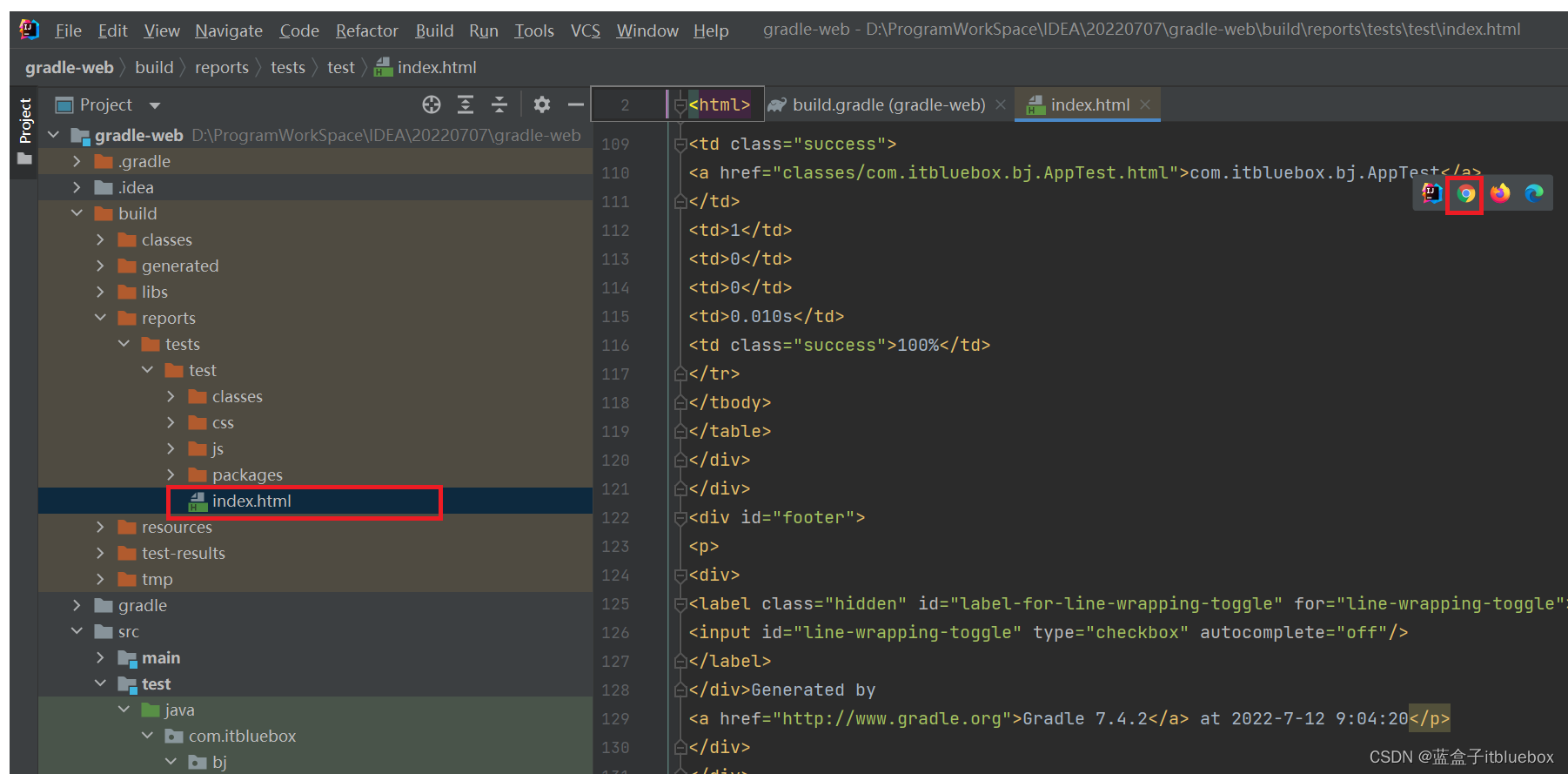Click the IntelliJ IDEA logo icon

click(x=29, y=30)
